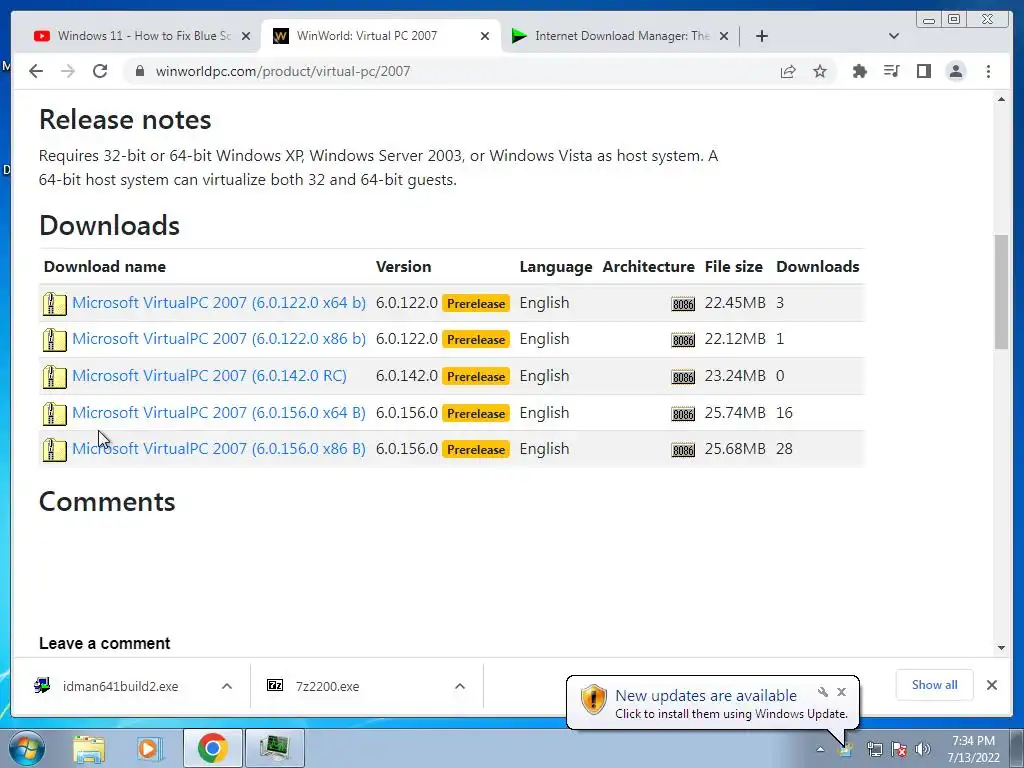Image resolution: width=1024 pixels, height=768 pixels.
Task: Close the WinWorld tab
Action: tap(485, 36)
